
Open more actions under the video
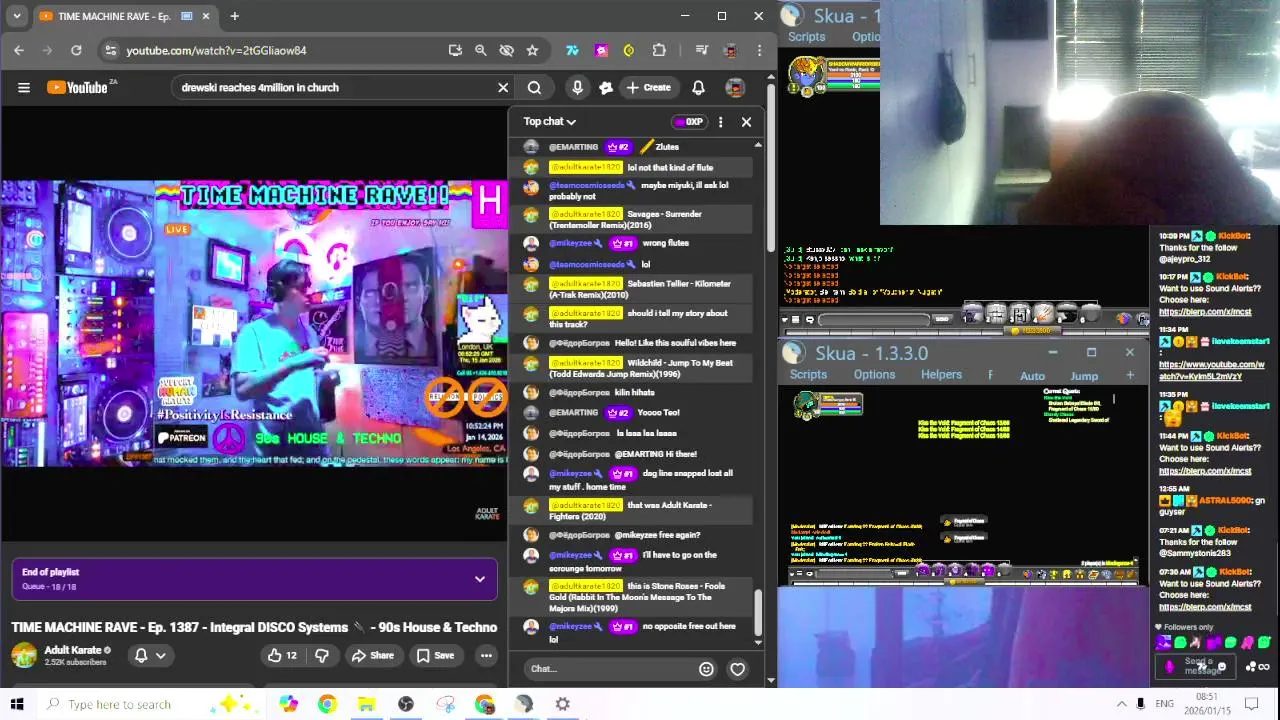[x=486, y=656]
